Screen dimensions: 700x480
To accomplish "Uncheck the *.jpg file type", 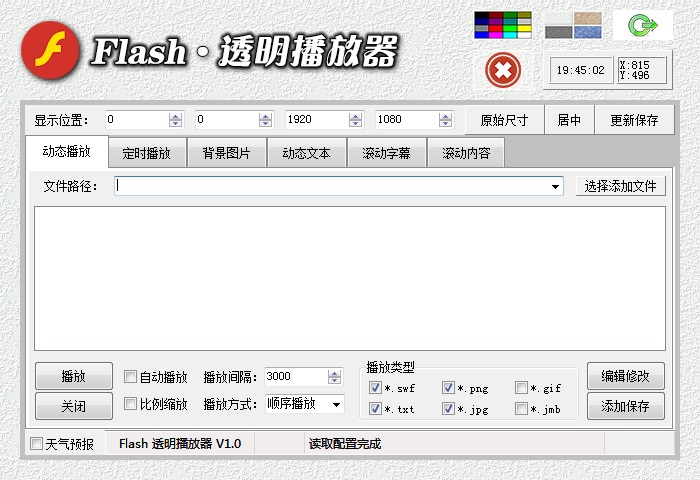I will click(x=448, y=408).
